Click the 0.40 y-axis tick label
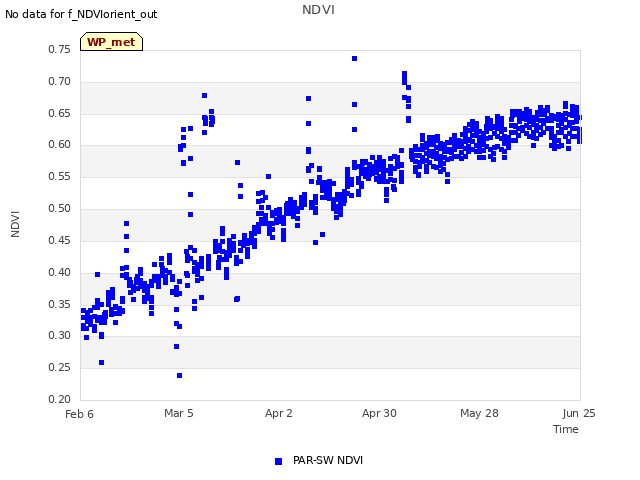This screenshot has width=640, height=480. [60, 272]
